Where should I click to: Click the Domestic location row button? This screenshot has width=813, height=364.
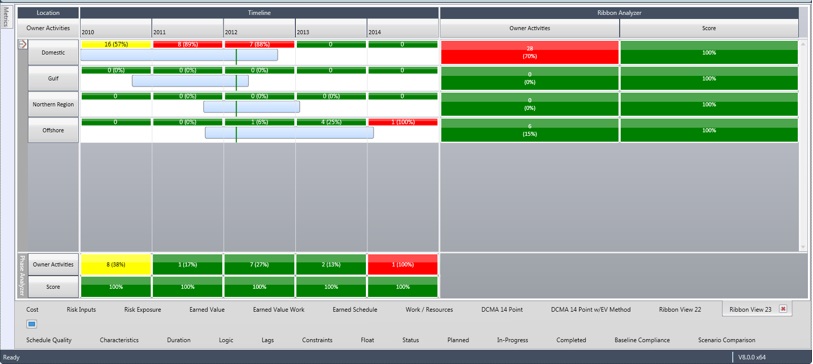pyautogui.click(x=53, y=52)
